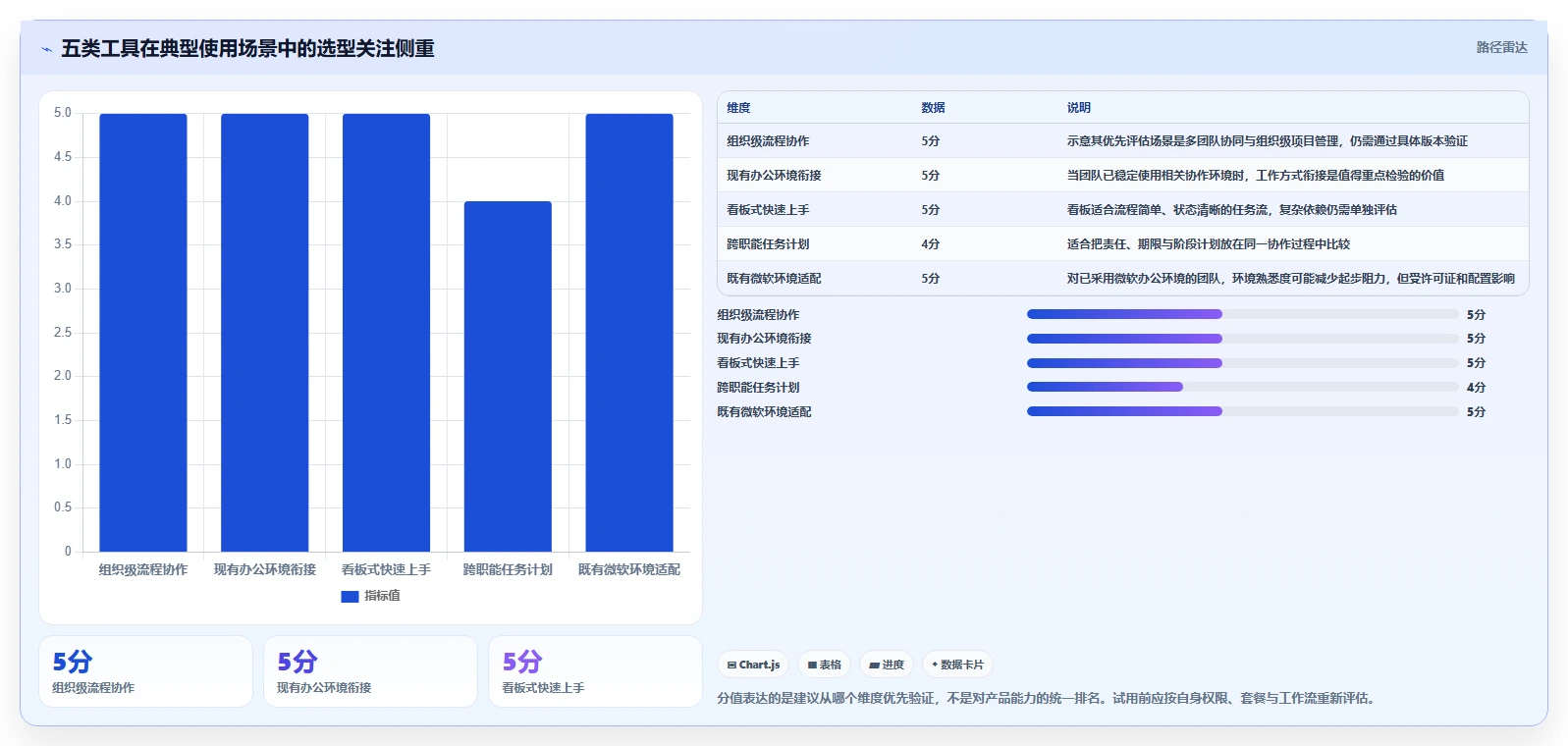Screen dimensions: 1568x746
Task: Click x-axis label 跨职能任务计划
Action: [508, 569]
